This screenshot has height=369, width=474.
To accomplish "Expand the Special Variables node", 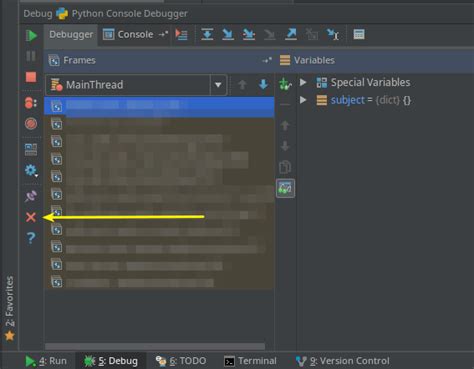I will (303, 82).
